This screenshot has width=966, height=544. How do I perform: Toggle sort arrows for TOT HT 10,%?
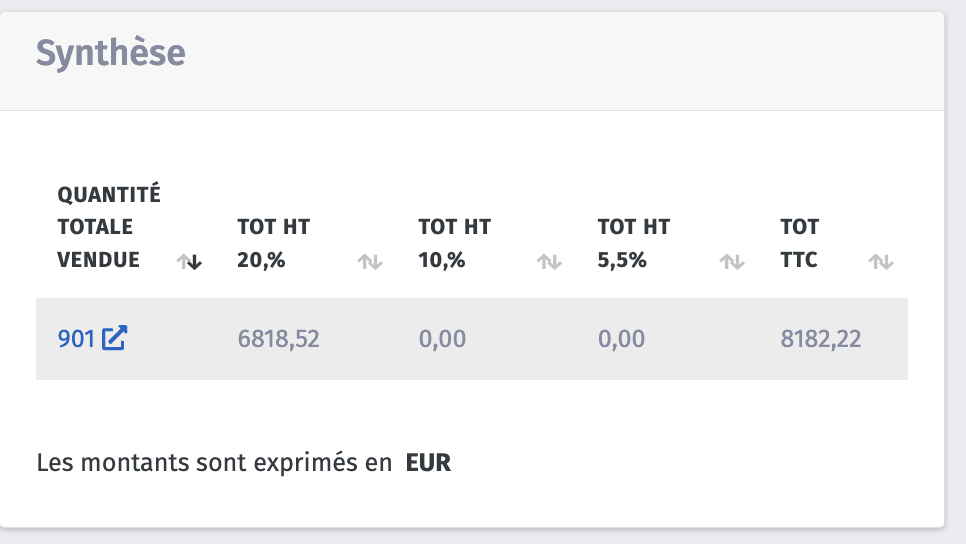(x=549, y=262)
